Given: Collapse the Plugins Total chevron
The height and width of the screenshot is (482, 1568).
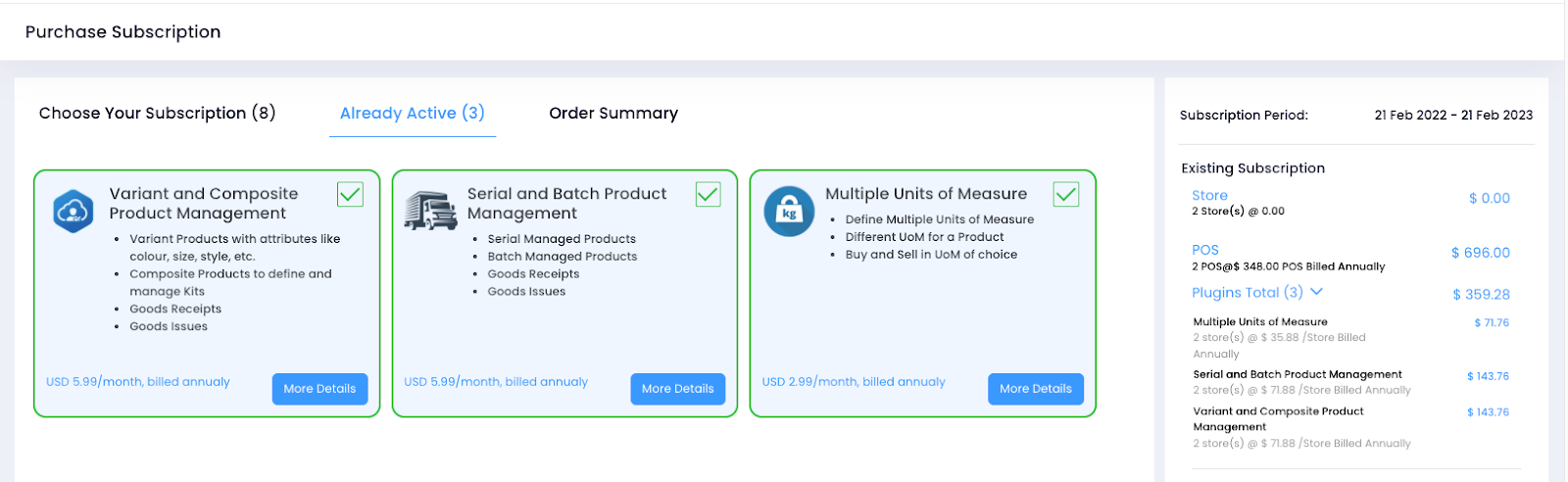Looking at the screenshot, I should (x=1316, y=292).
